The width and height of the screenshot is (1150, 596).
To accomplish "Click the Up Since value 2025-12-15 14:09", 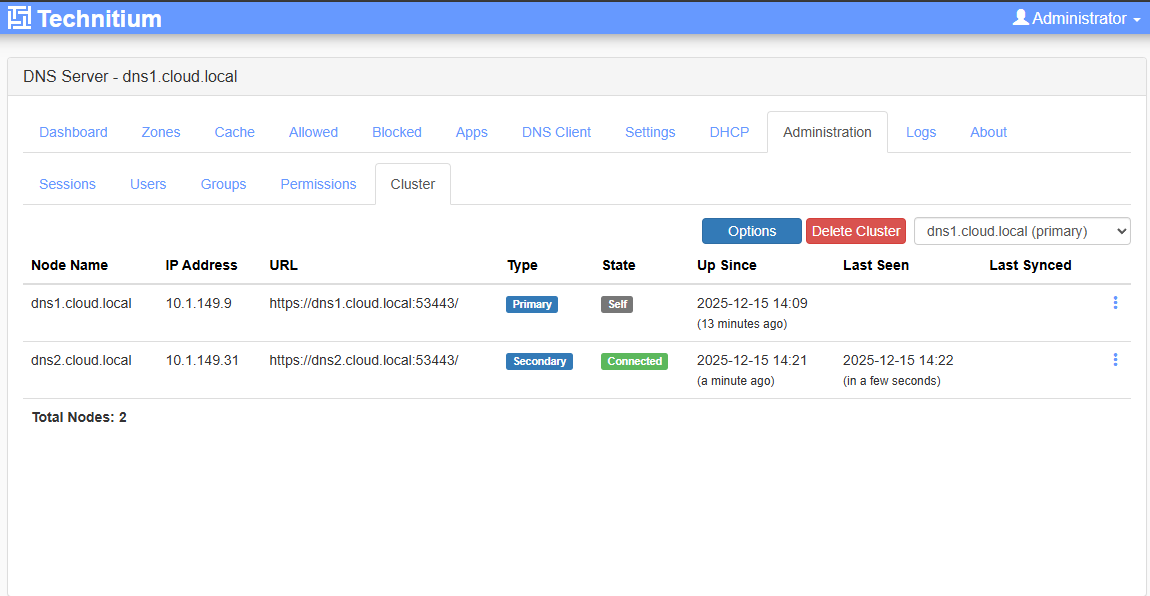I will 752,303.
